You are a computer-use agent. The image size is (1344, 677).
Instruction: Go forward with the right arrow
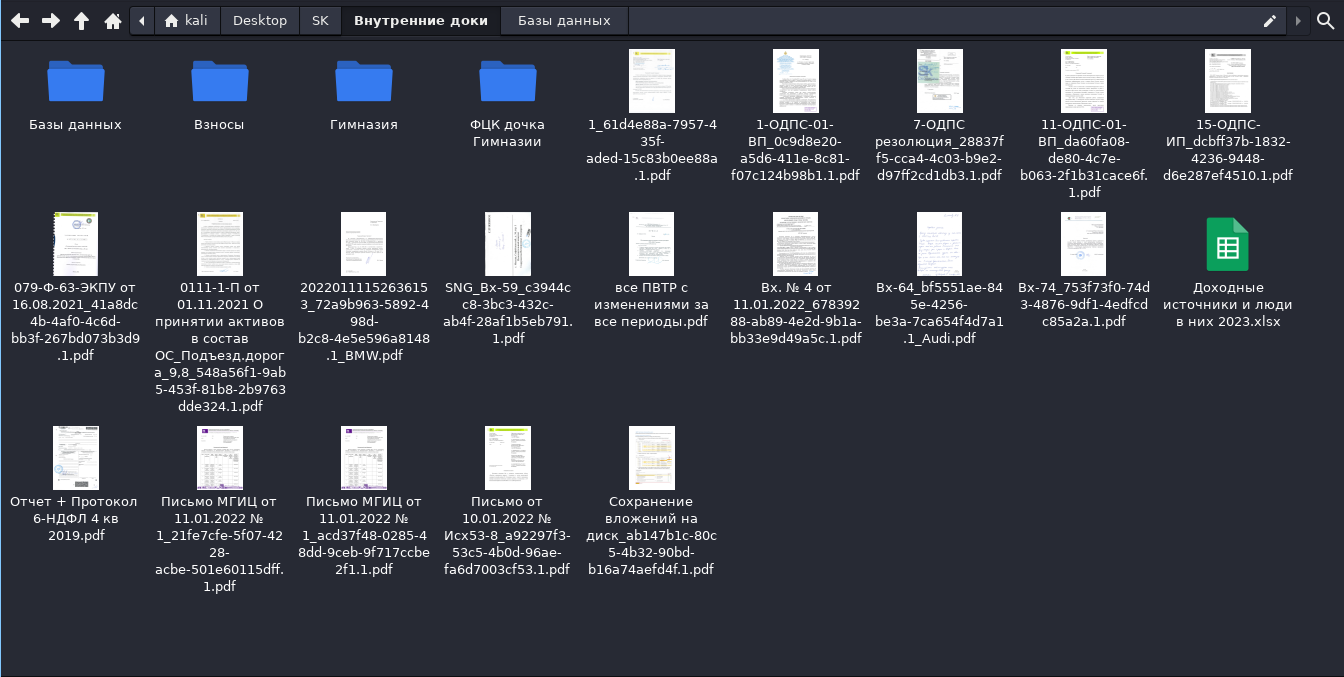pos(51,20)
